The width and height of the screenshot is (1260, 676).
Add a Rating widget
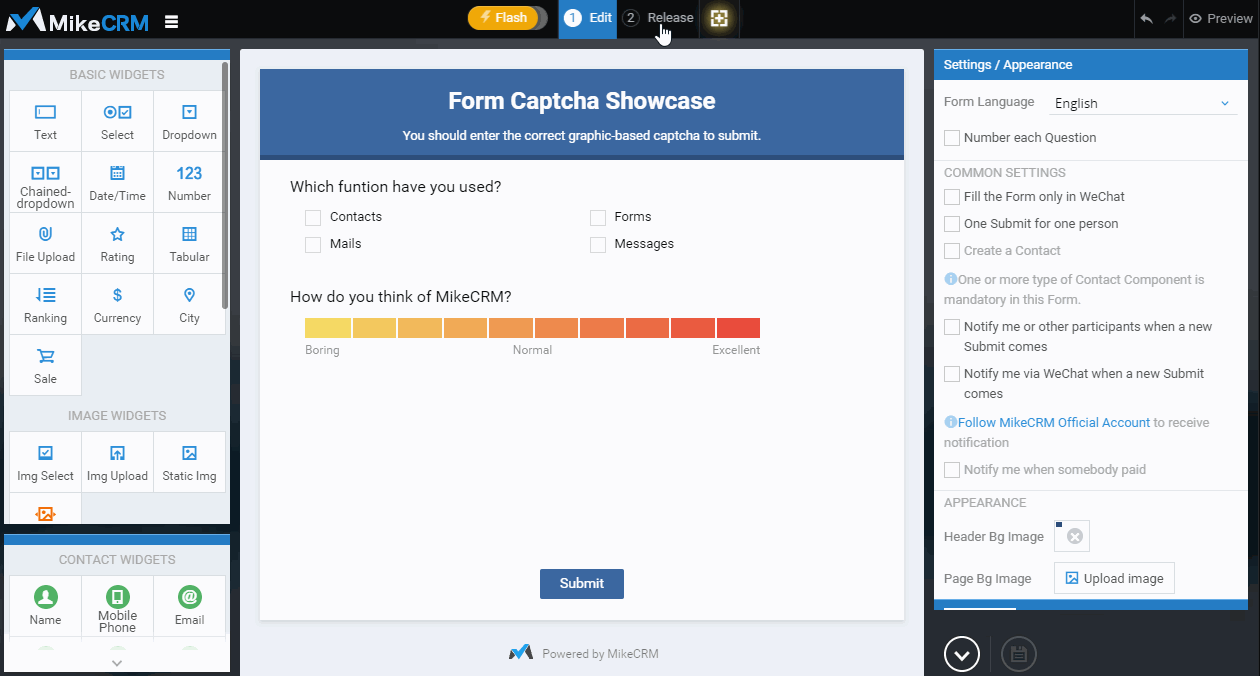(x=117, y=243)
